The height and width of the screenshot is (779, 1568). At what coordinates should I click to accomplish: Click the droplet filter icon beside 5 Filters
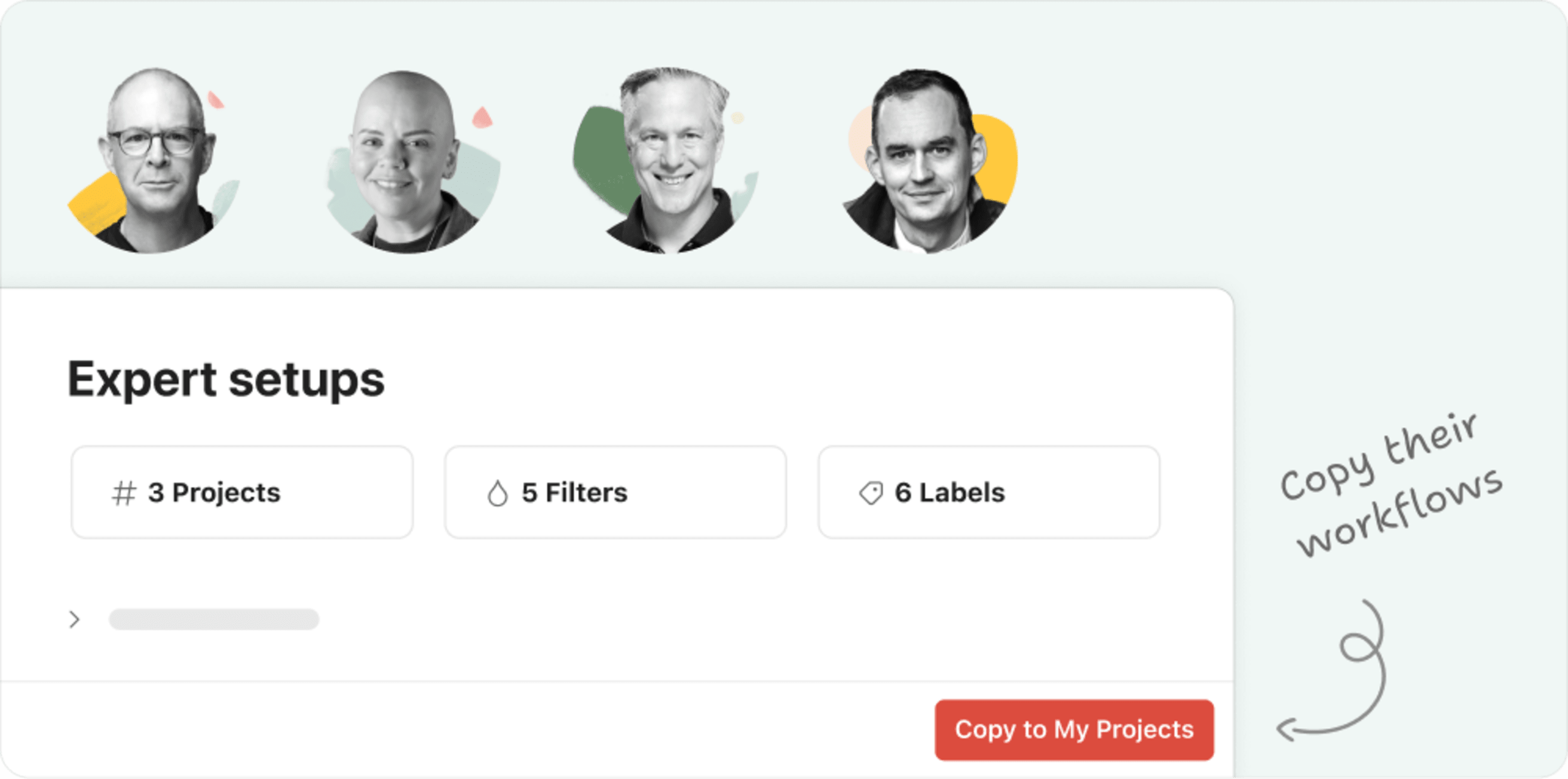[497, 493]
